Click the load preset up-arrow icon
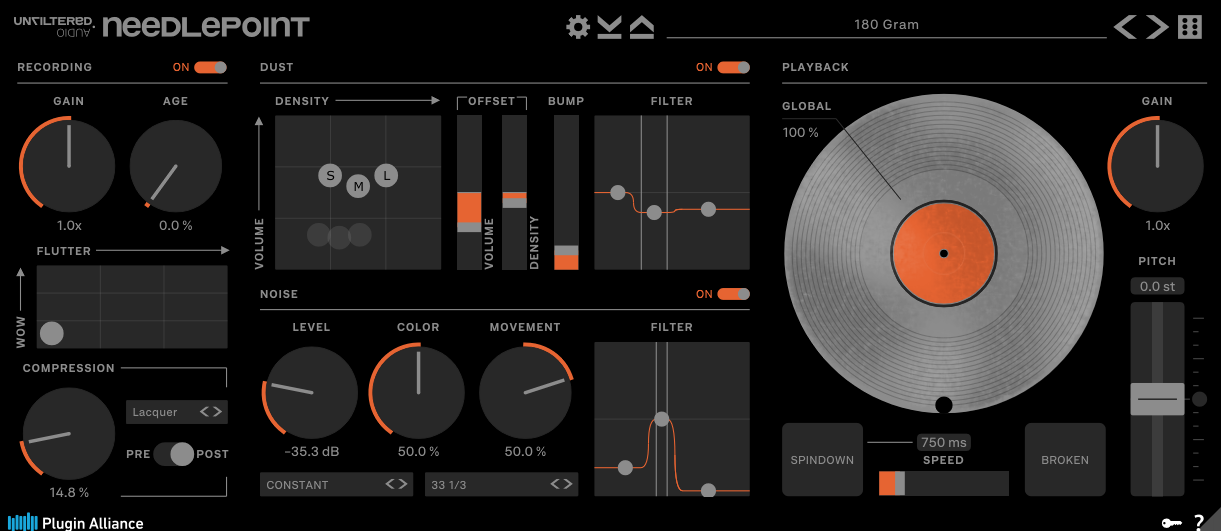This screenshot has width=1221, height=531. click(642, 27)
